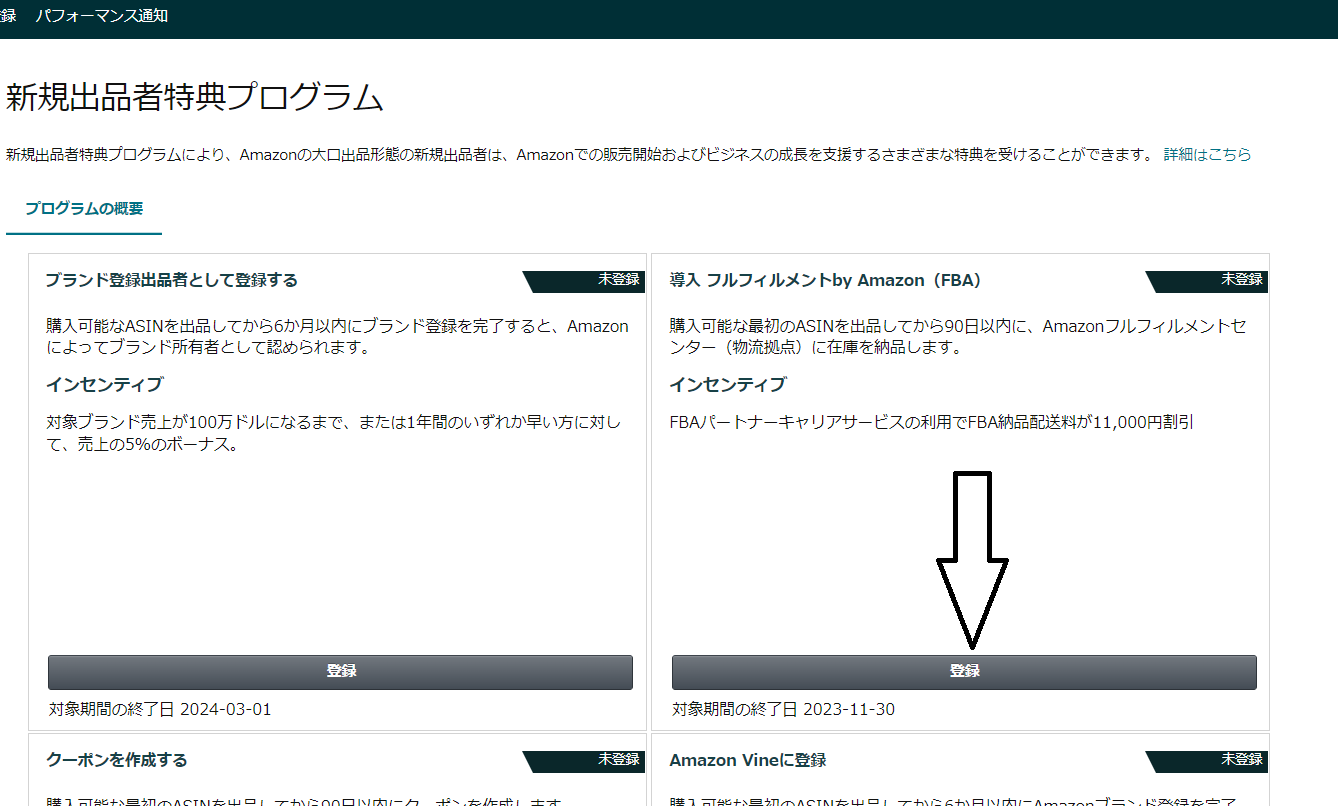The height and width of the screenshot is (806, 1338).
Task: Click the 売上の5%のボーナス incentive text
Action: (x=334, y=434)
